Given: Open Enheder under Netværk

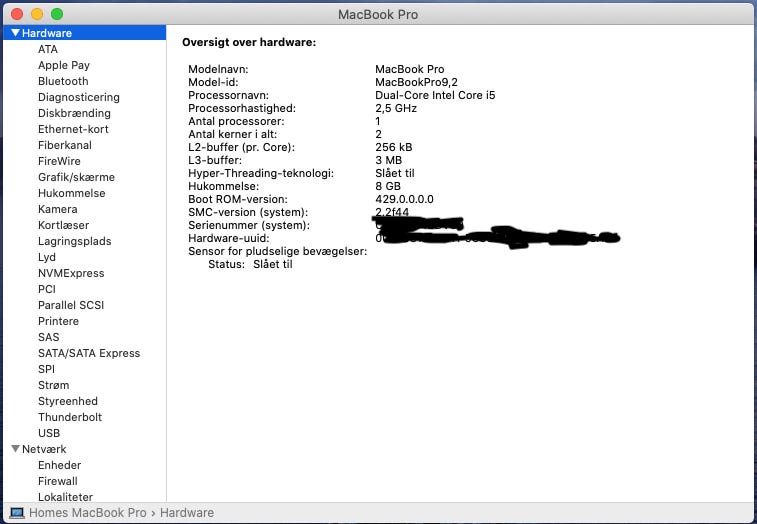Looking at the screenshot, I should [x=59, y=465].
